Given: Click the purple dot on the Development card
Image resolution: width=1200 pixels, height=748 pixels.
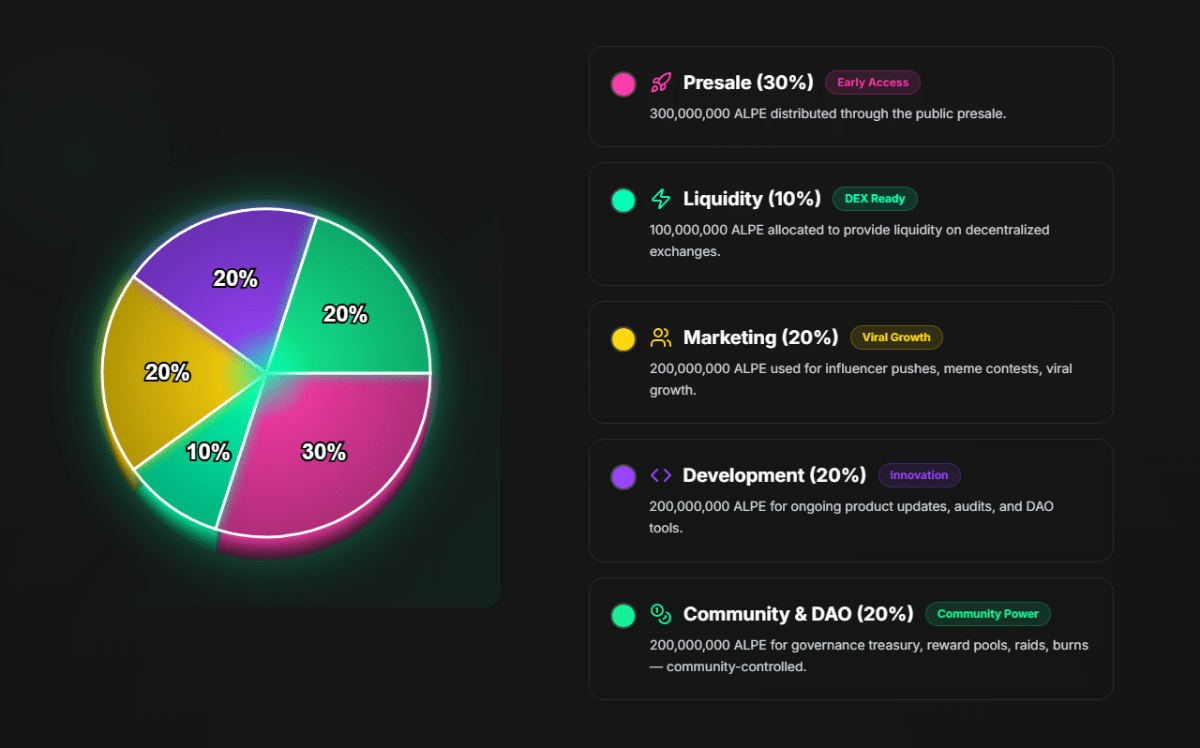Looking at the screenshot, I should tap(623, 477).
